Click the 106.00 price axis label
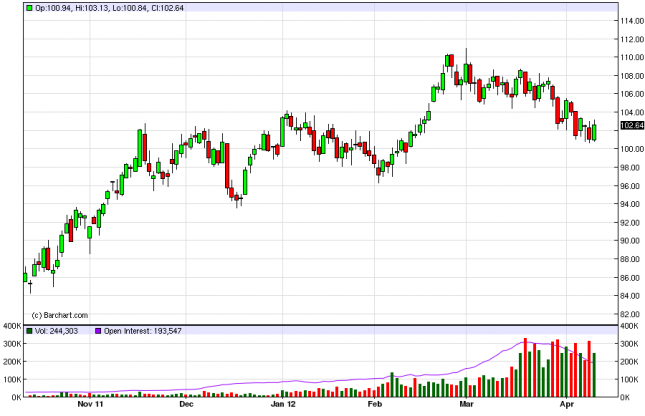Image resolution: width=645 pixels, height=416 pixels. point(632,94)
